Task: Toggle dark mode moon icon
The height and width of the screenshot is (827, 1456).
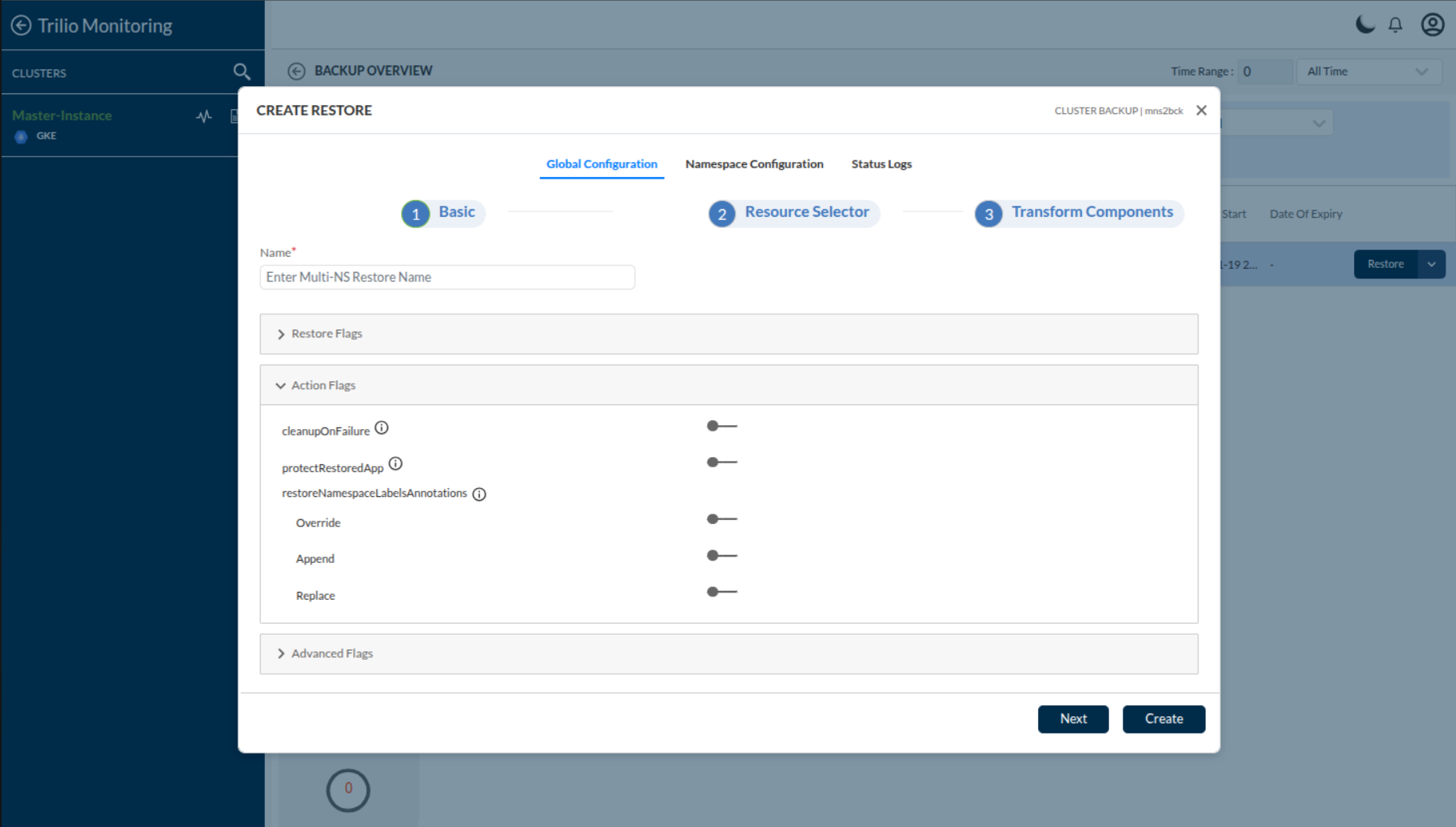Action: tap(1365, 25)
